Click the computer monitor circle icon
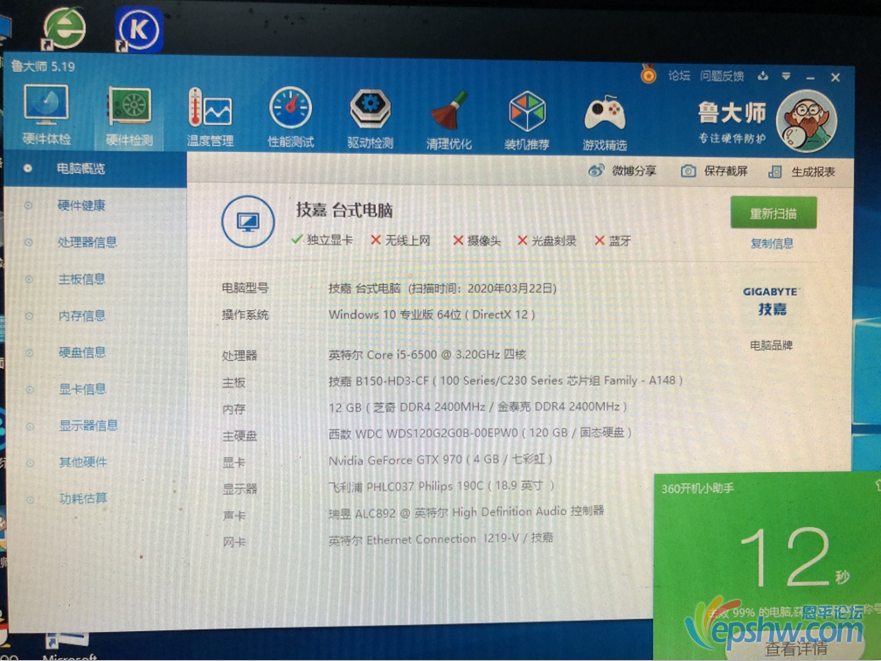 click(x=248, y=222)
